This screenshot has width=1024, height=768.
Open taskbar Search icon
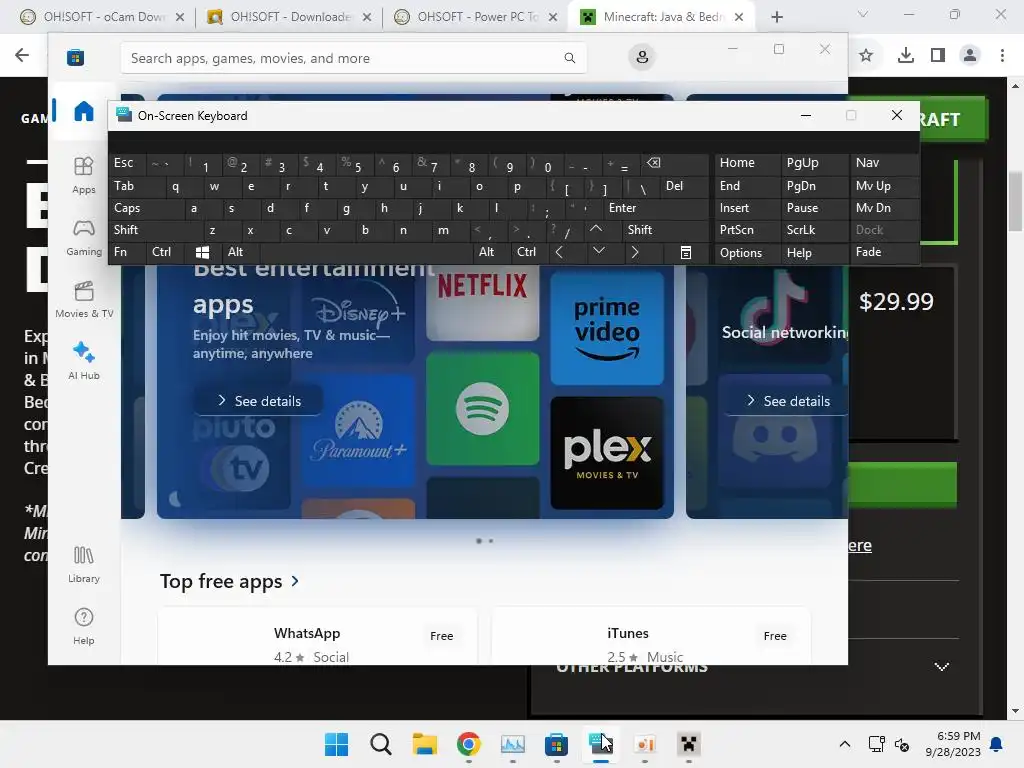pyautogui.click(x=380, y=744)
